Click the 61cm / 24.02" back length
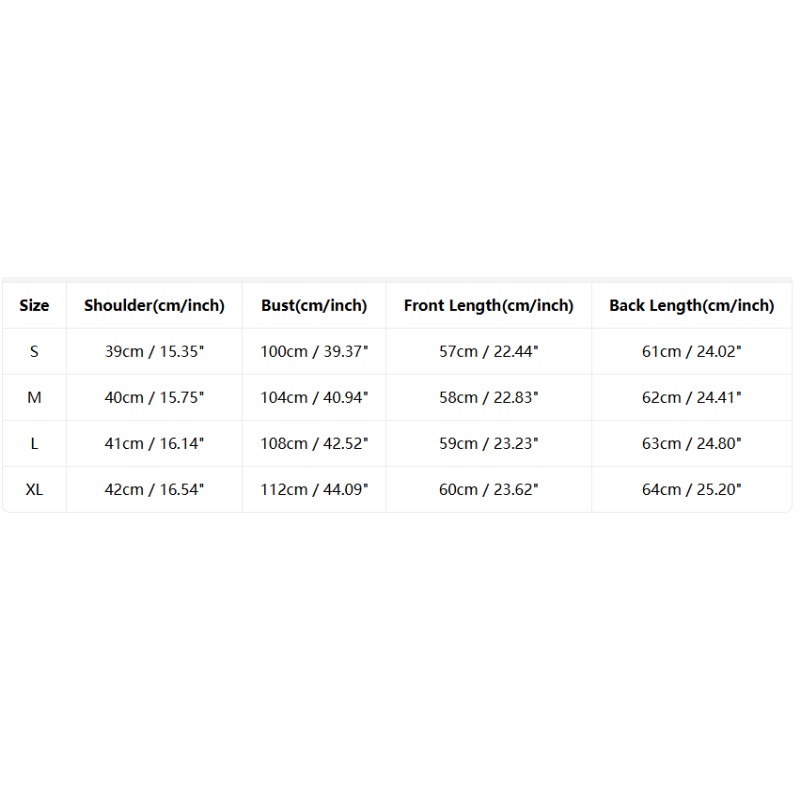 (x=692, y=352)
